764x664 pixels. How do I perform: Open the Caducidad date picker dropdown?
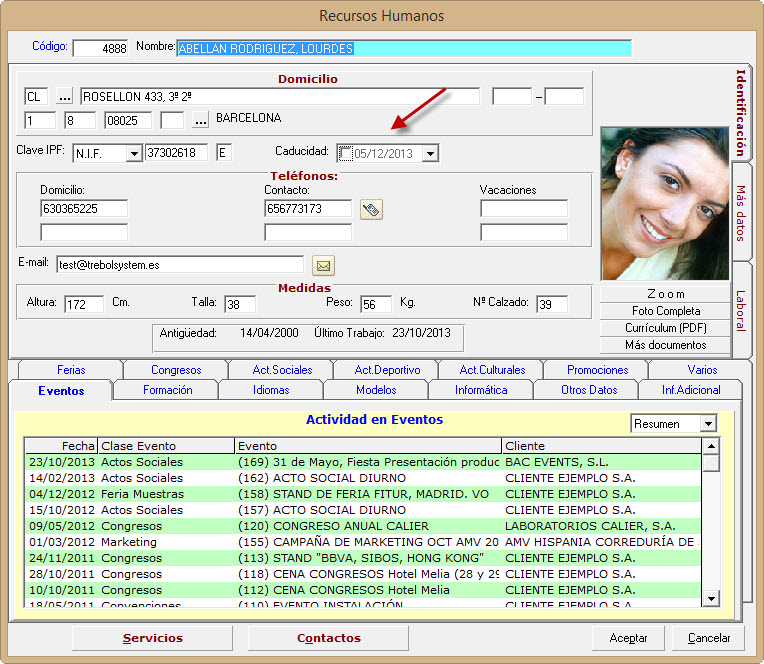tap(430, 153)
